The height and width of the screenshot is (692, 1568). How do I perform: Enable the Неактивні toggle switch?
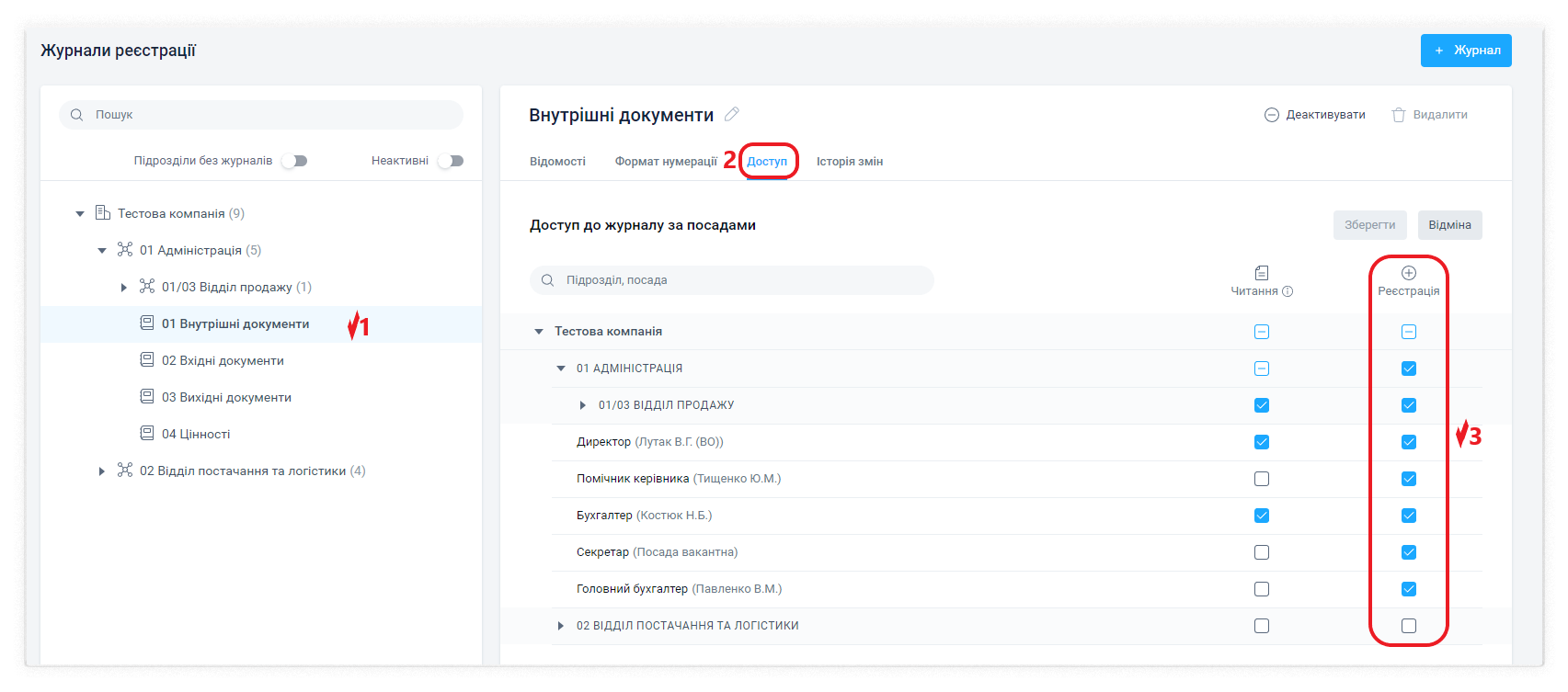(451, 161)
